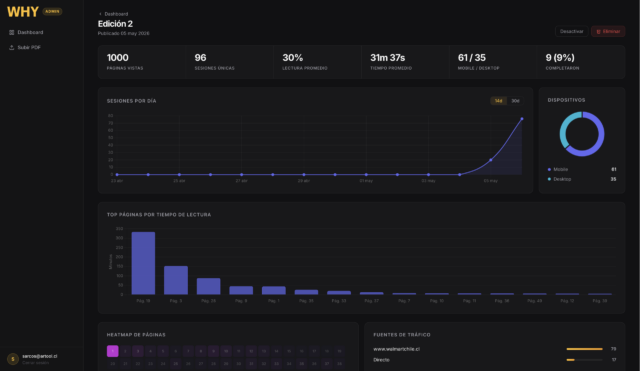Click the Edición 2 page title
This screenshot has height=371, width=640.
(x=115, y=24)
